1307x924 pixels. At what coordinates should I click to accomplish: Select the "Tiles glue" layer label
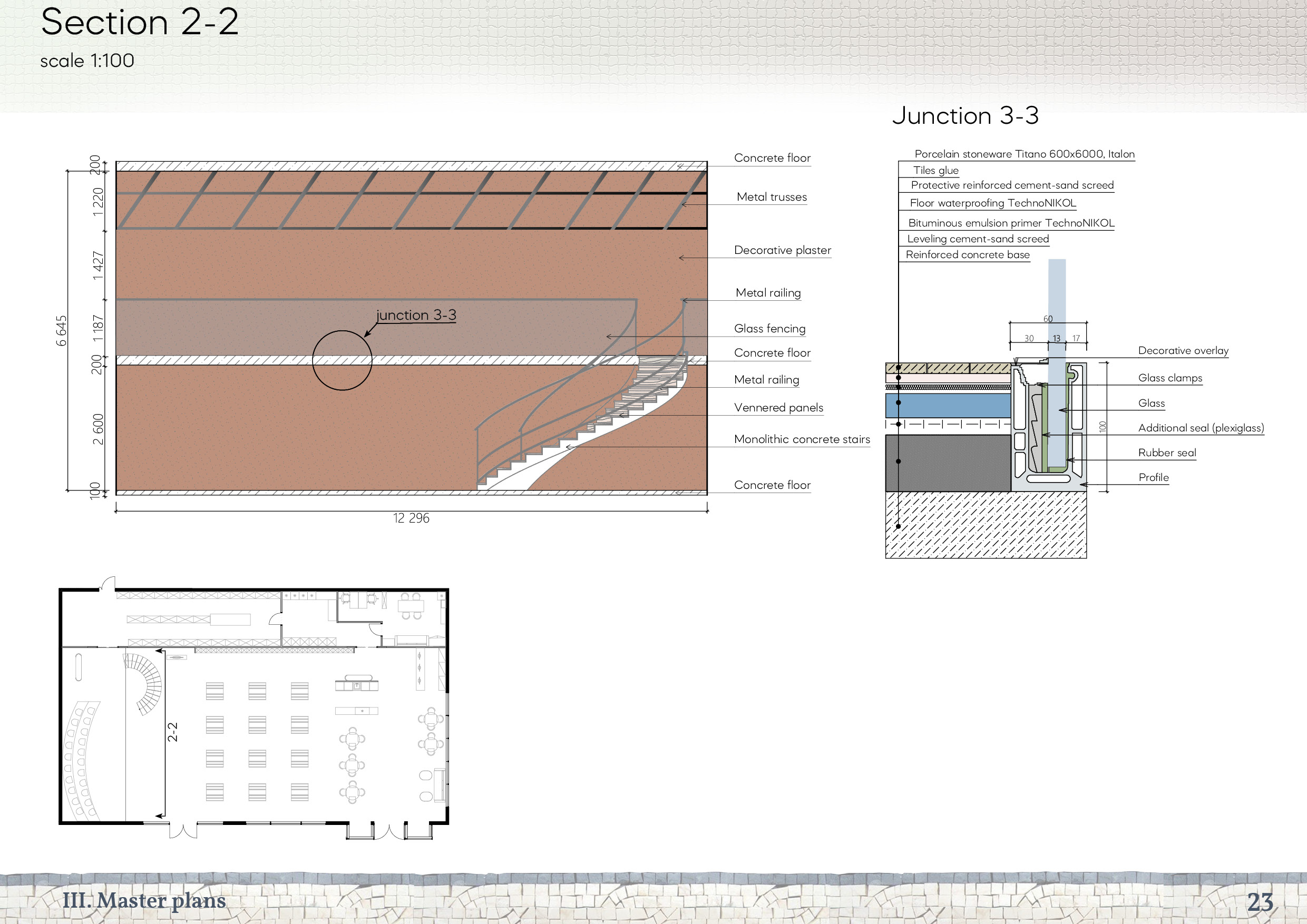pyautogui.click(x=936, y=170)
